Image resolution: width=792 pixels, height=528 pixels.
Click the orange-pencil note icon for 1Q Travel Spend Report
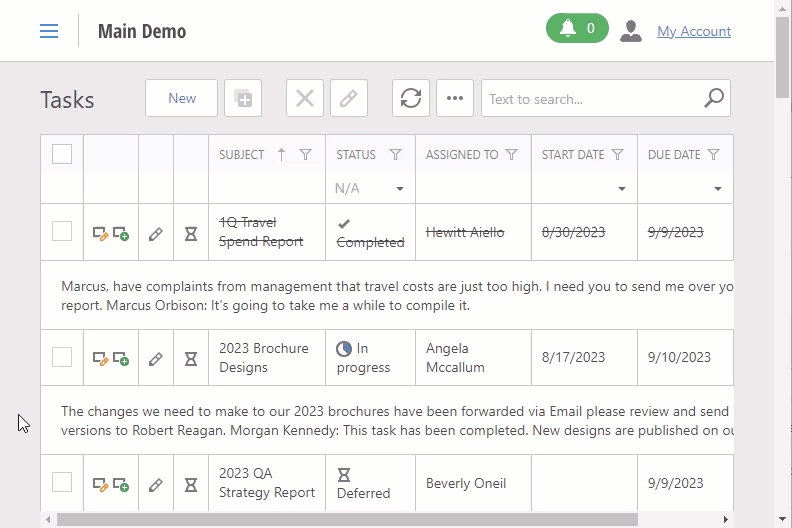(x=100, y=233)
